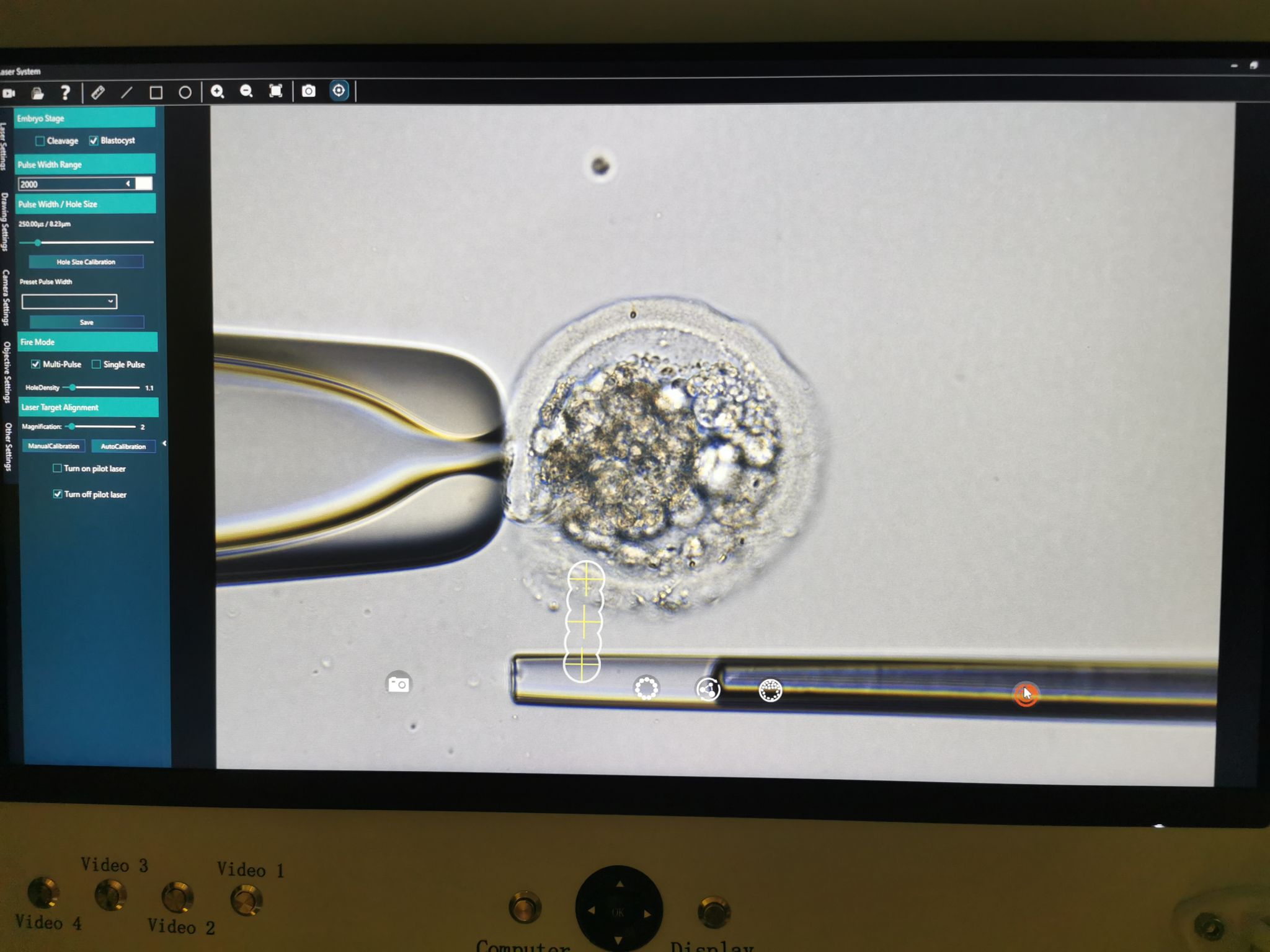Click the video record icon in toolbar

tap(9, 94)
